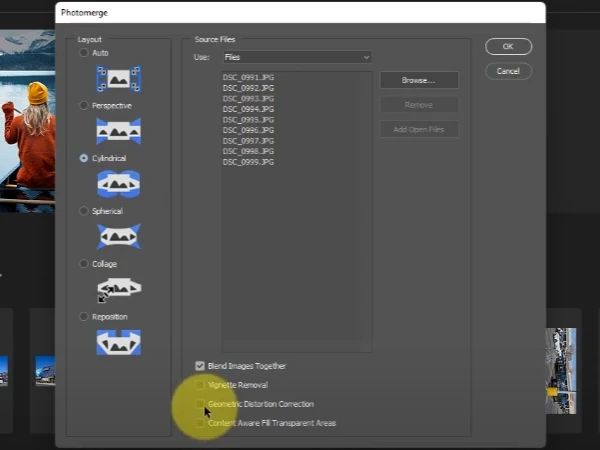Screen dimensions: 600x450
Task: Click the Perspective layout preview icon
Action: point(119,131)
